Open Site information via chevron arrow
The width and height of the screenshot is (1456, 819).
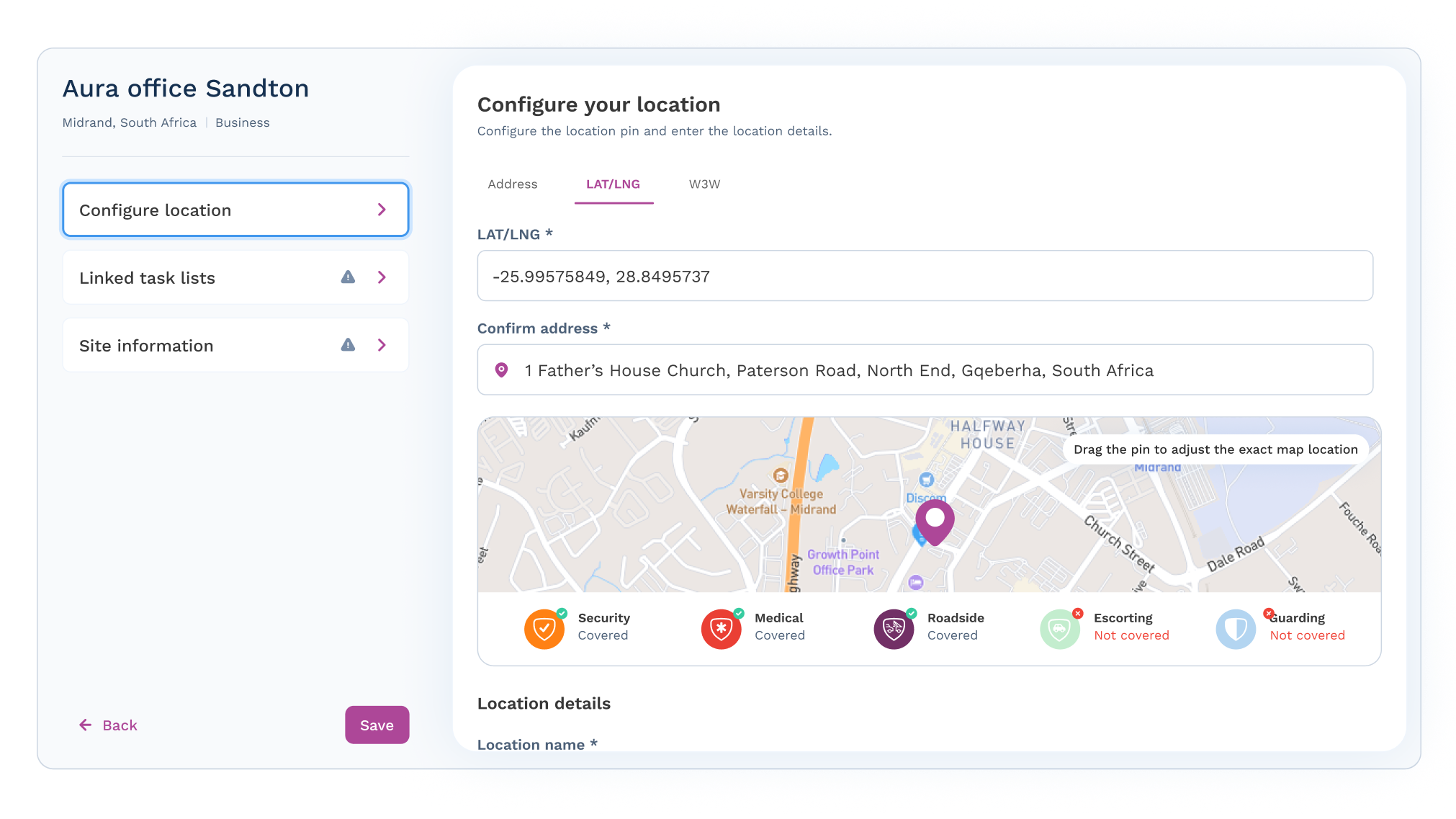(382, 345)
